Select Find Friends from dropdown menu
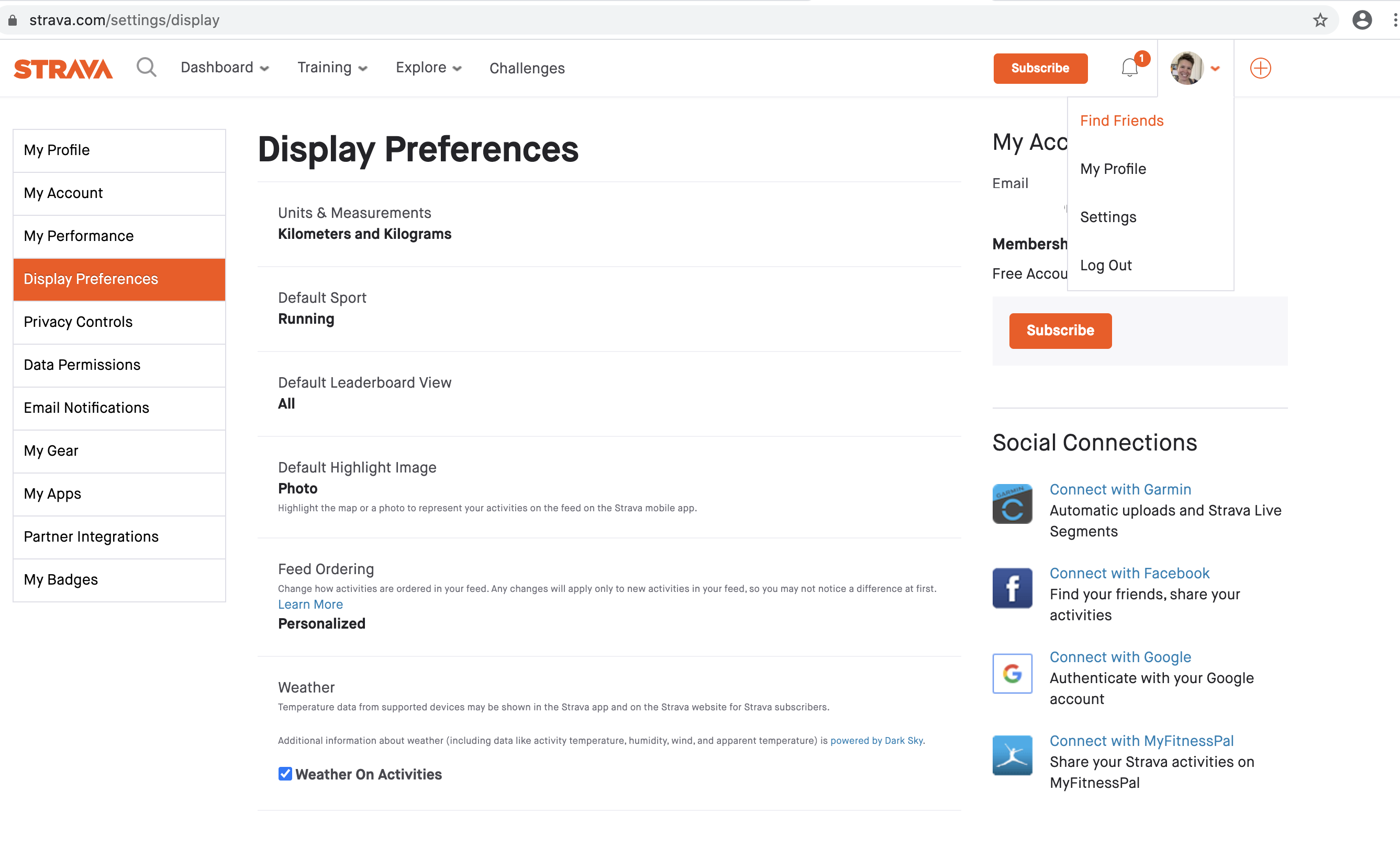 [1121, 120]
